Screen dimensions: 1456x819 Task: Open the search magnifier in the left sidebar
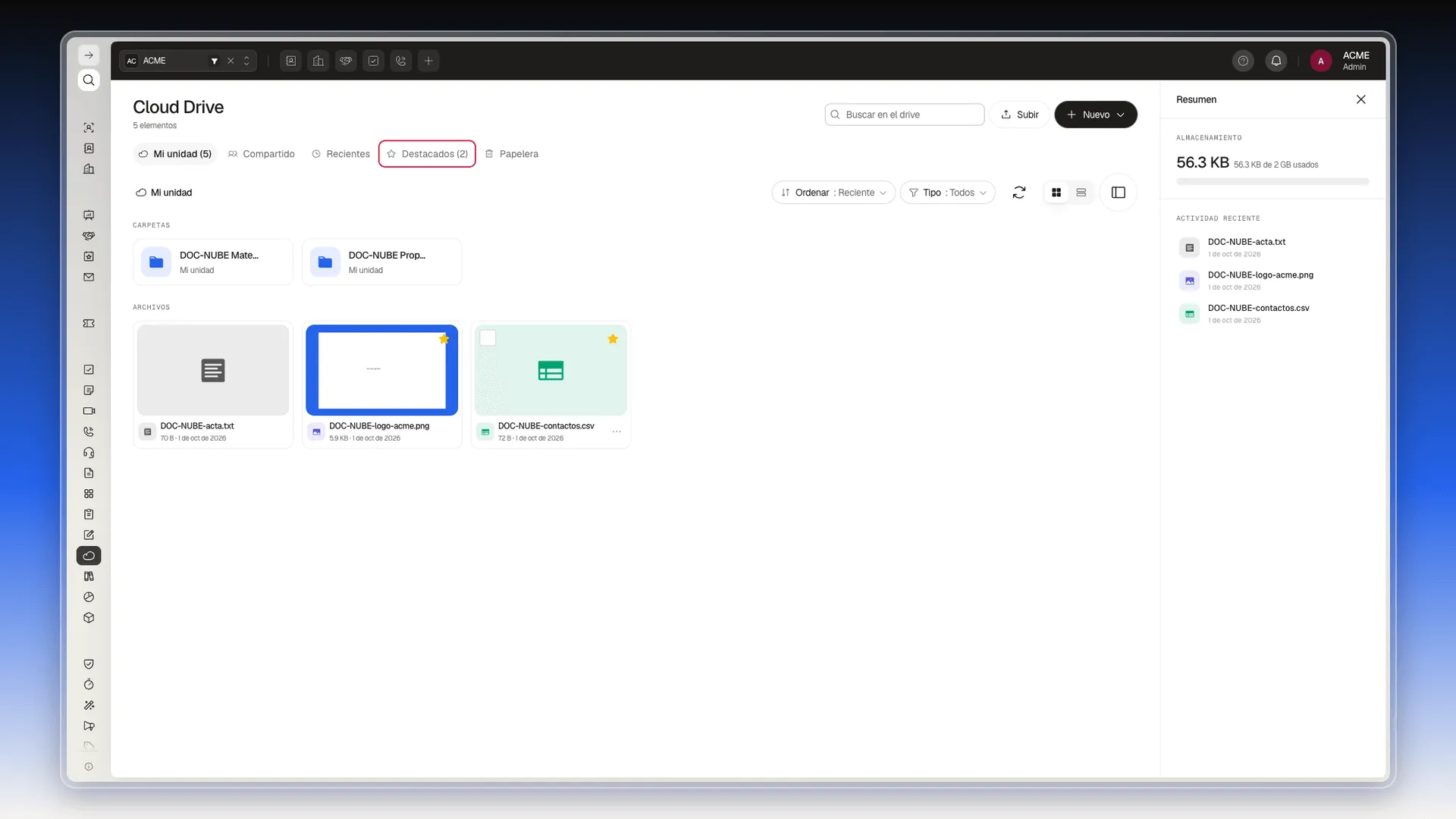tap(89, 80)
